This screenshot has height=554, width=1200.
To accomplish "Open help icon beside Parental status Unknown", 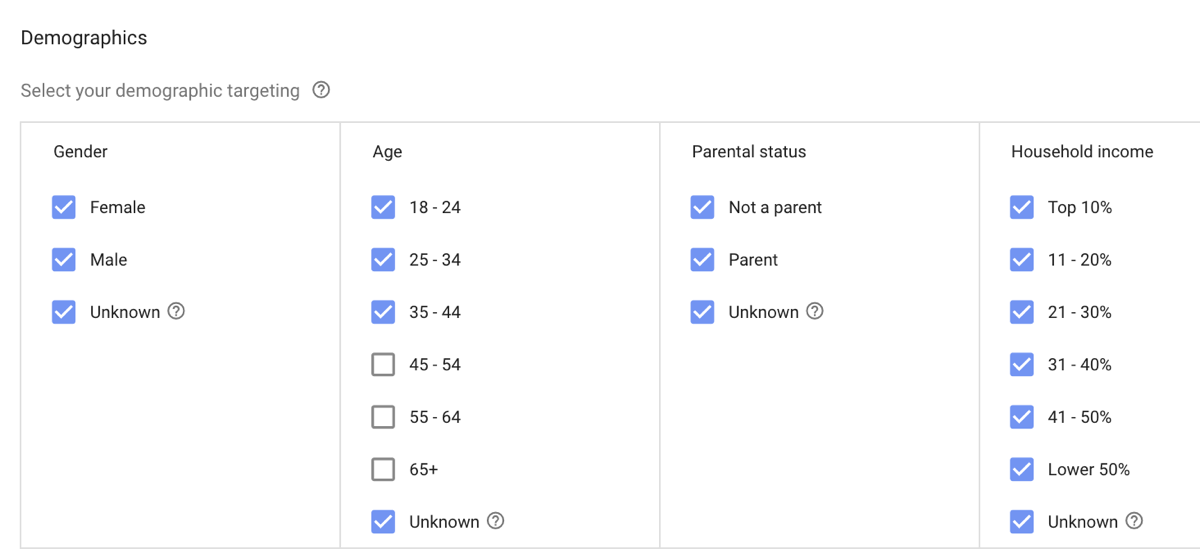I will click(815, 311).
